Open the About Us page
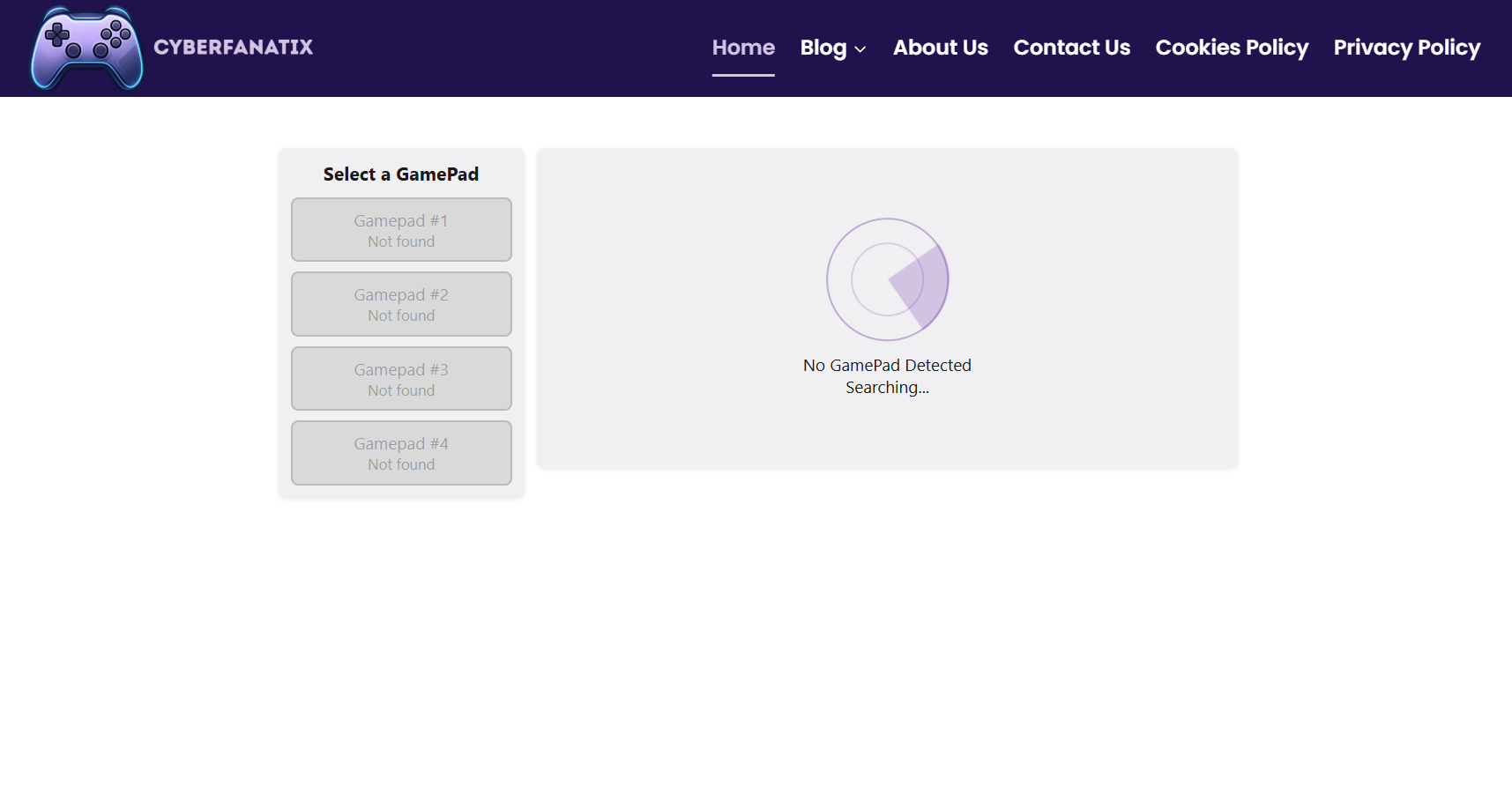 coord(940,48)
